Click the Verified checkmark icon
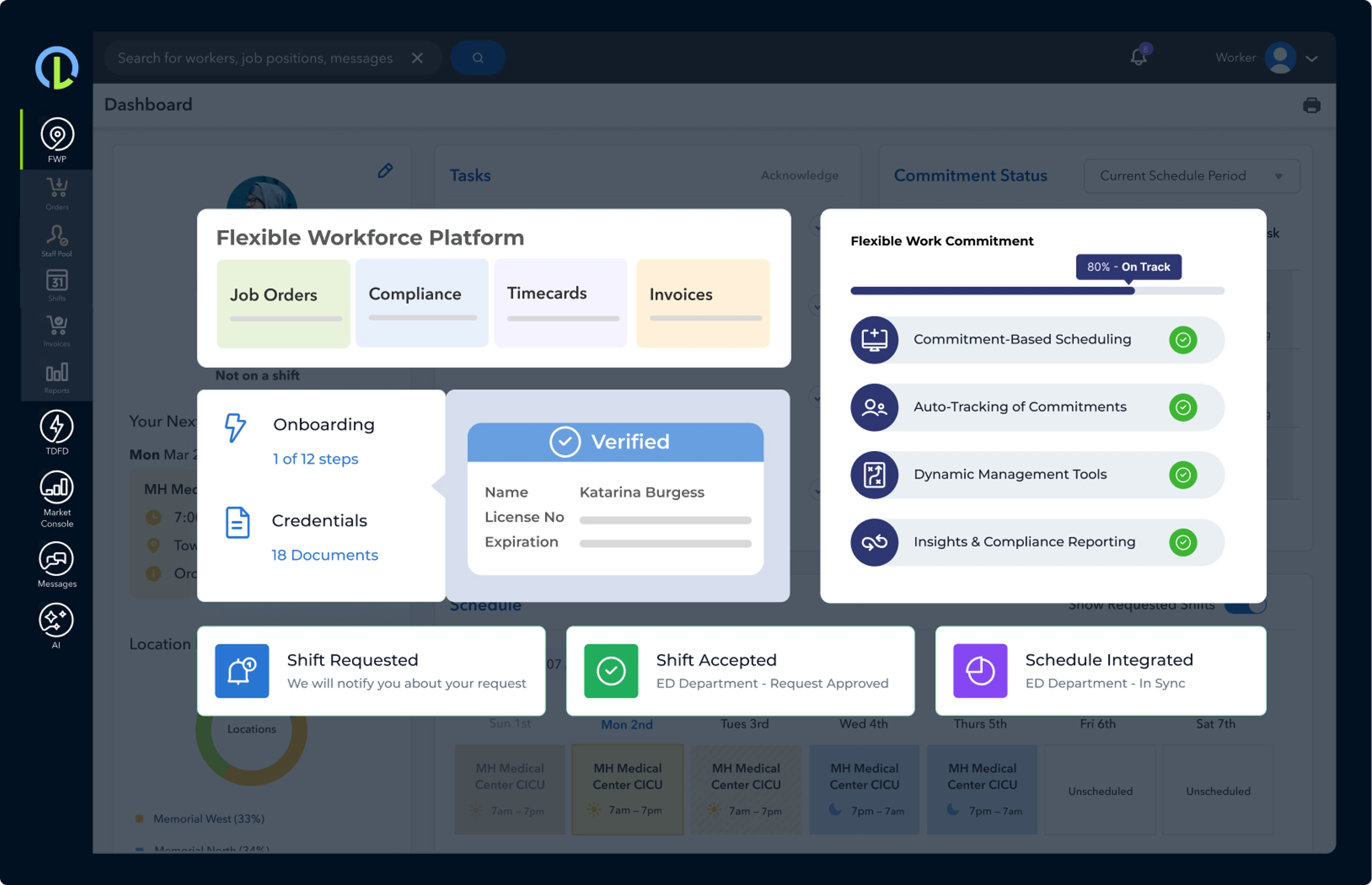 tap(565, 442)
